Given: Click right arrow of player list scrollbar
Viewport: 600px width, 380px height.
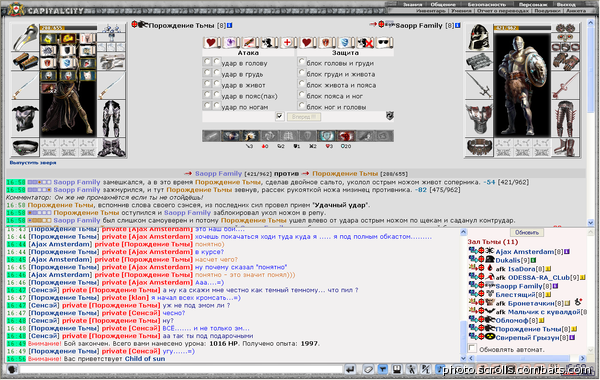Looking at the screenshot, I should pos(582,359).
